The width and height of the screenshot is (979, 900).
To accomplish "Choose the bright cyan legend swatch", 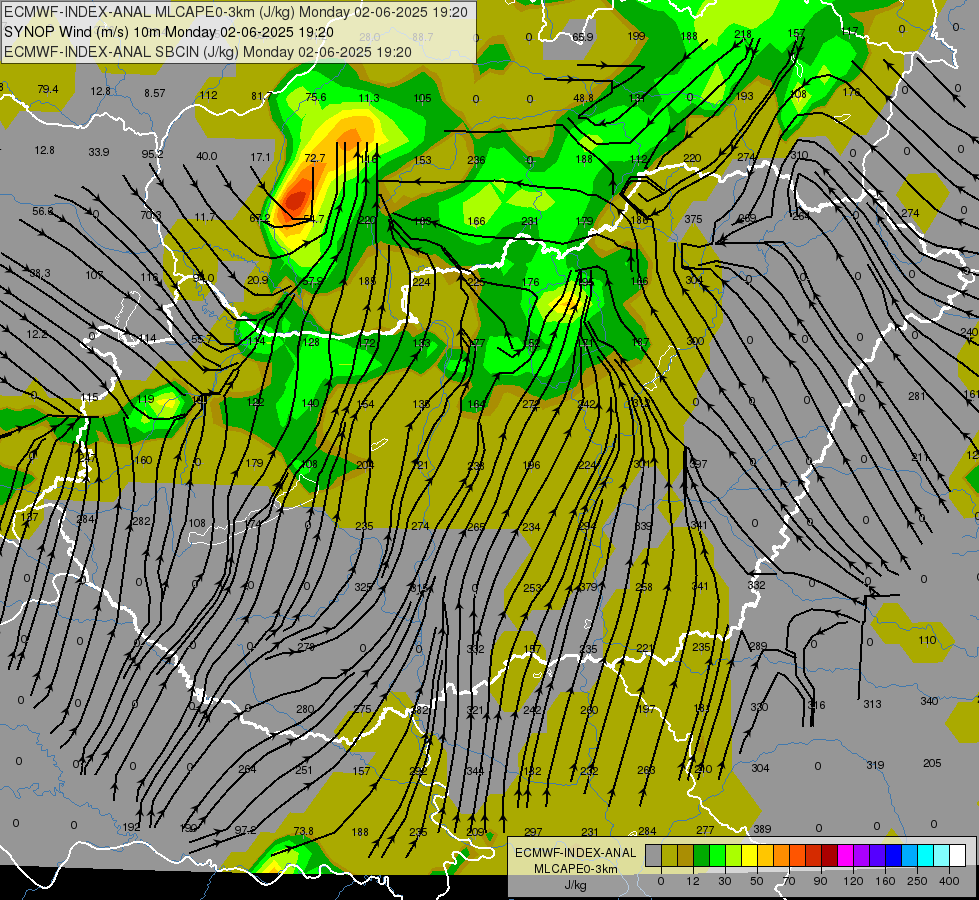I will pos(926,856).
